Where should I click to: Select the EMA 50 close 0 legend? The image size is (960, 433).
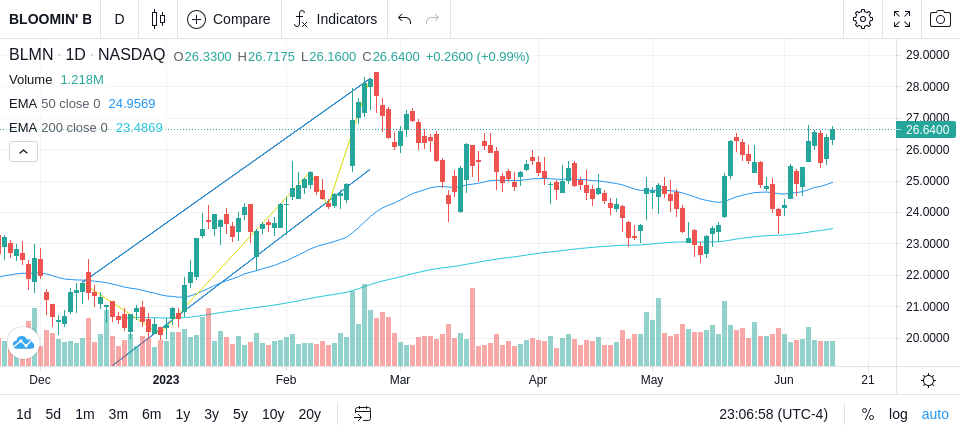54,104
